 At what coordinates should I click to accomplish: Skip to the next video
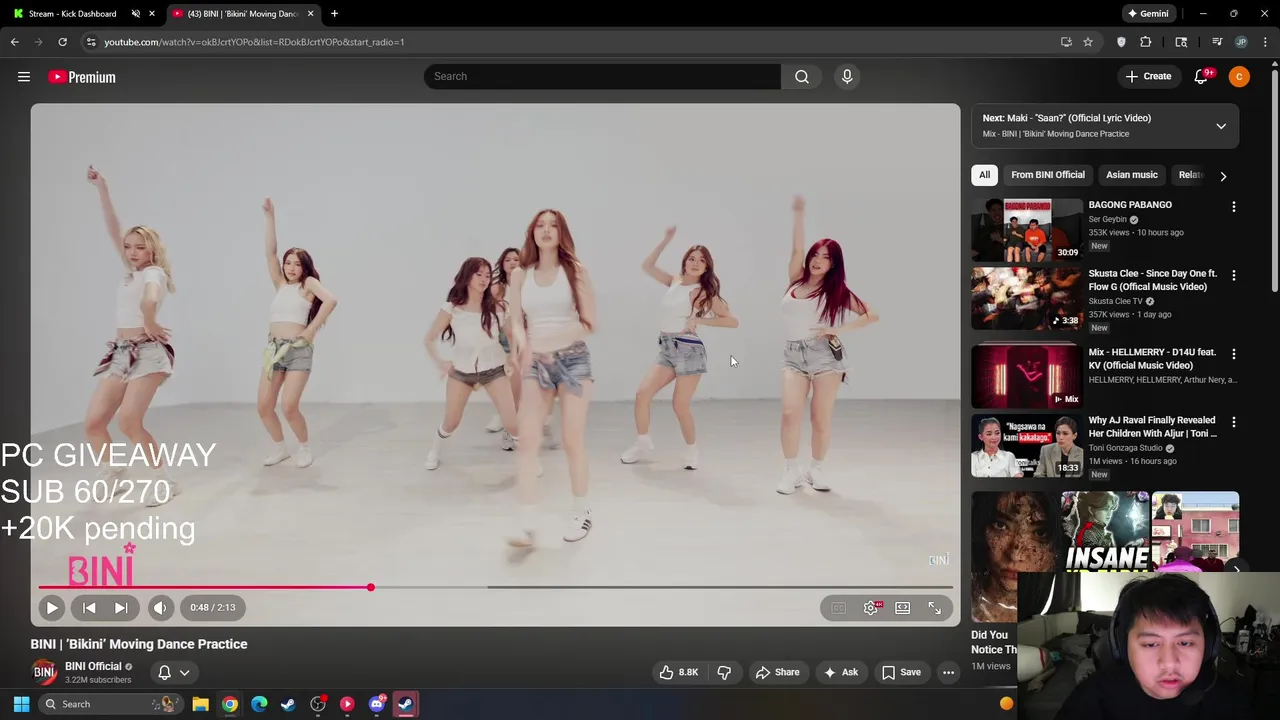[x=121, y=607]
